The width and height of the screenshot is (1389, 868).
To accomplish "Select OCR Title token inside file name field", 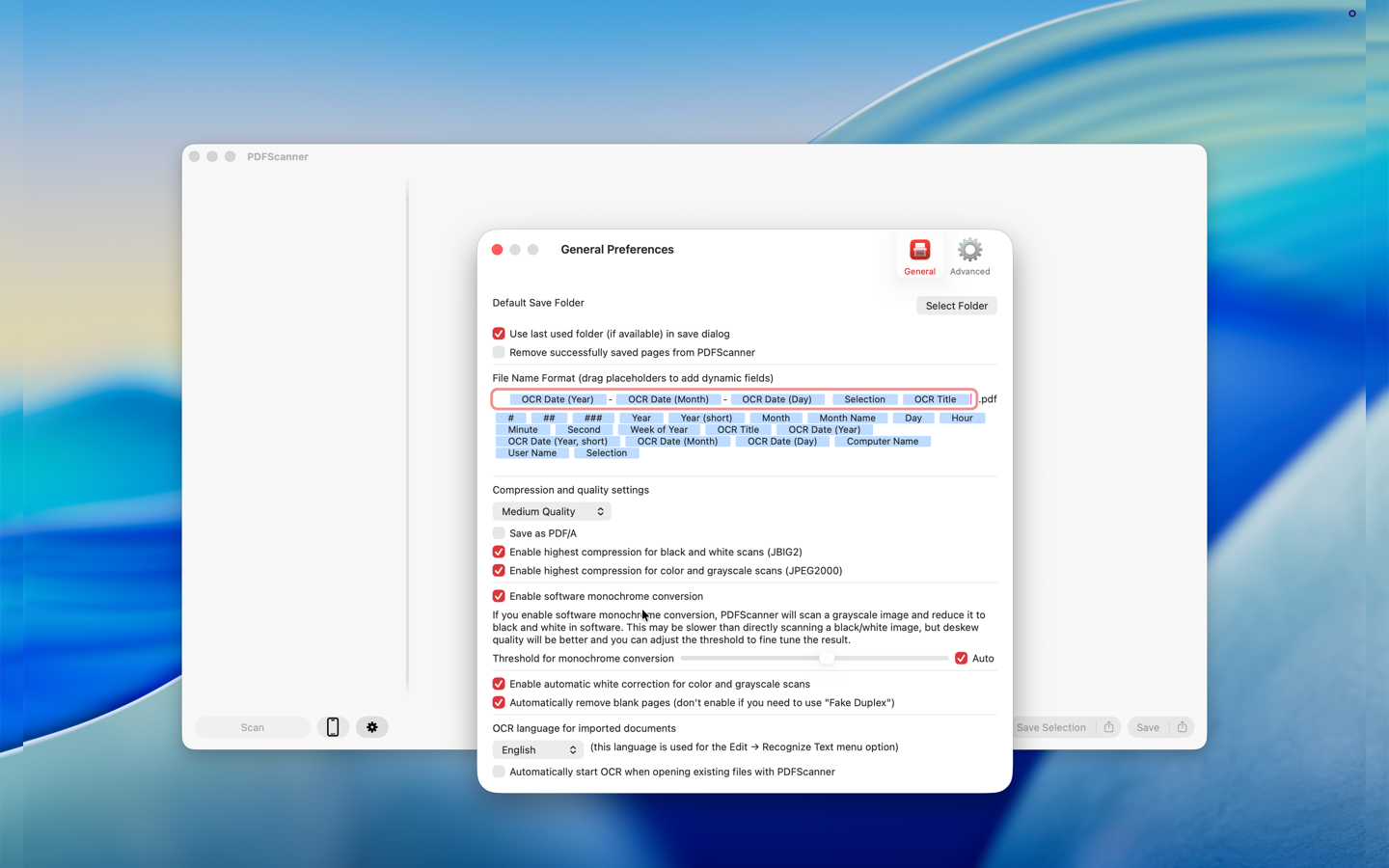I will pos(936,399).
